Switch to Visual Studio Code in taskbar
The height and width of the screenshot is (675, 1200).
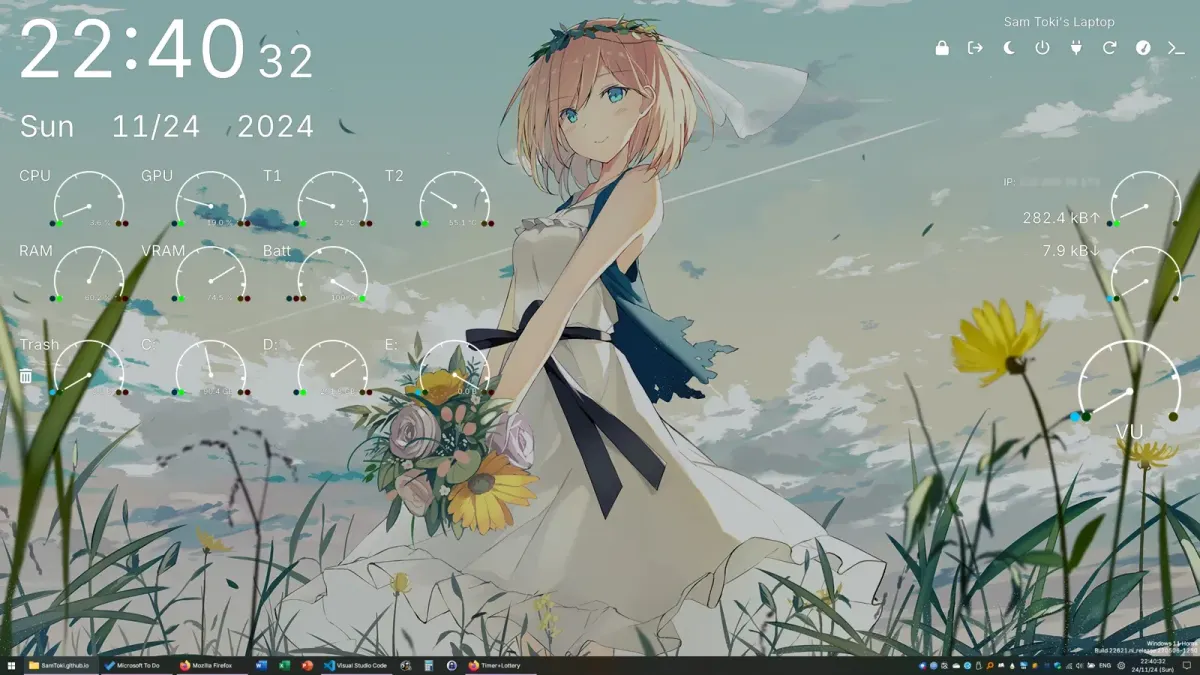click(356, 665)
